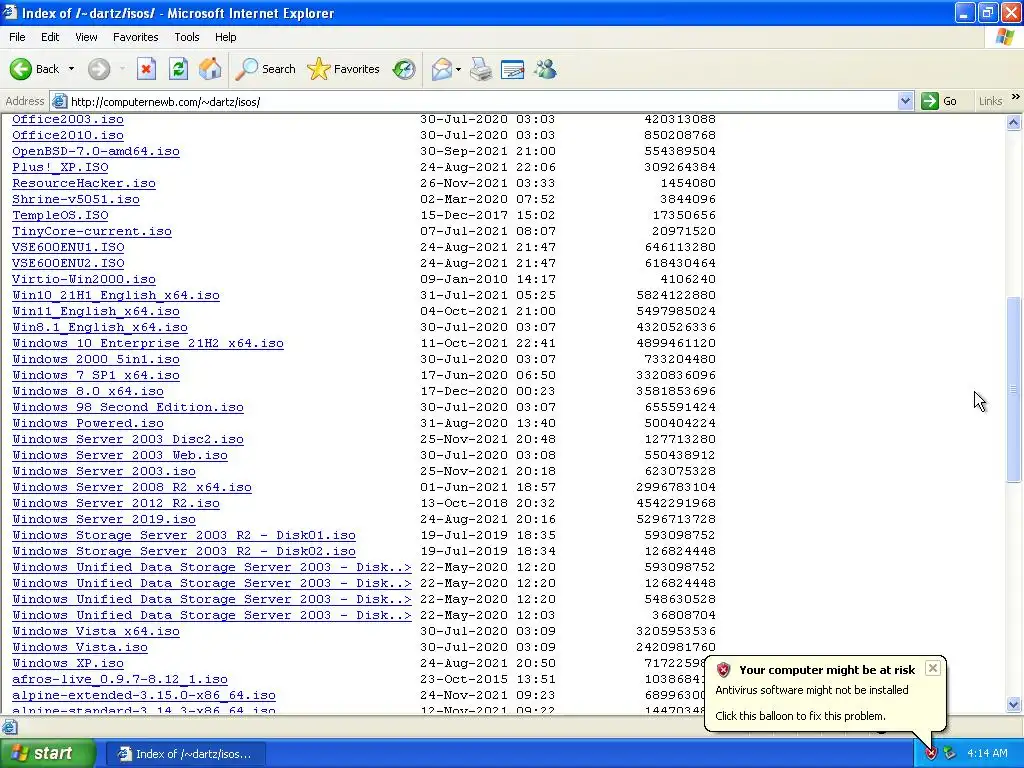Open the Windows Start menu
Screen dimensions: 1024x768
[47, 754]
